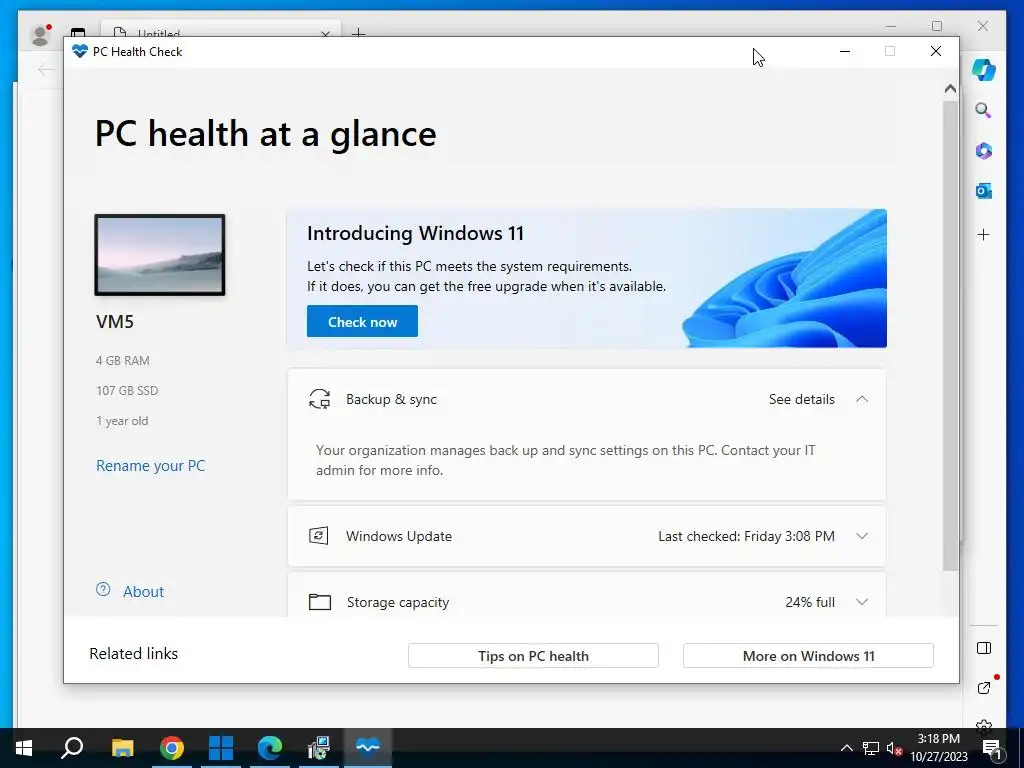Click See details in Backup & sync
The image size is (1024, 768).
[801, 399]
